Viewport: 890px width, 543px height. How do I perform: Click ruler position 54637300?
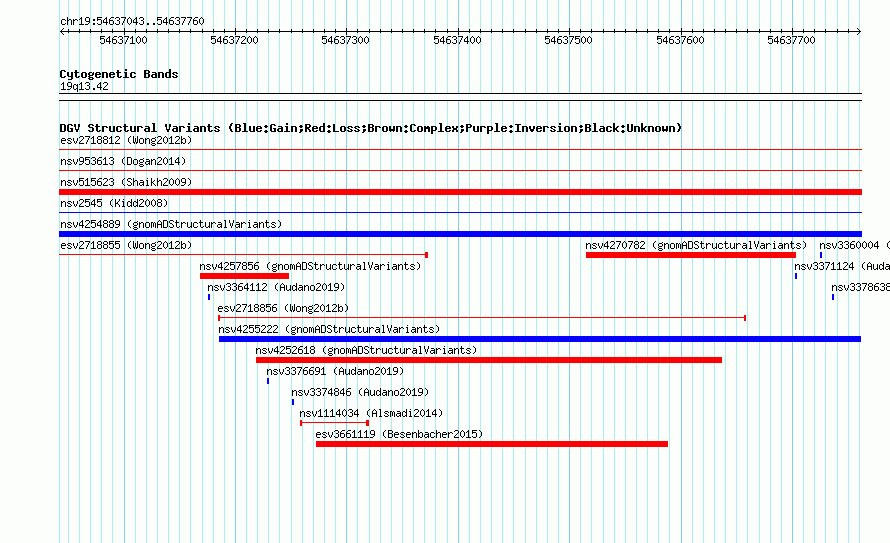(346, 40)
